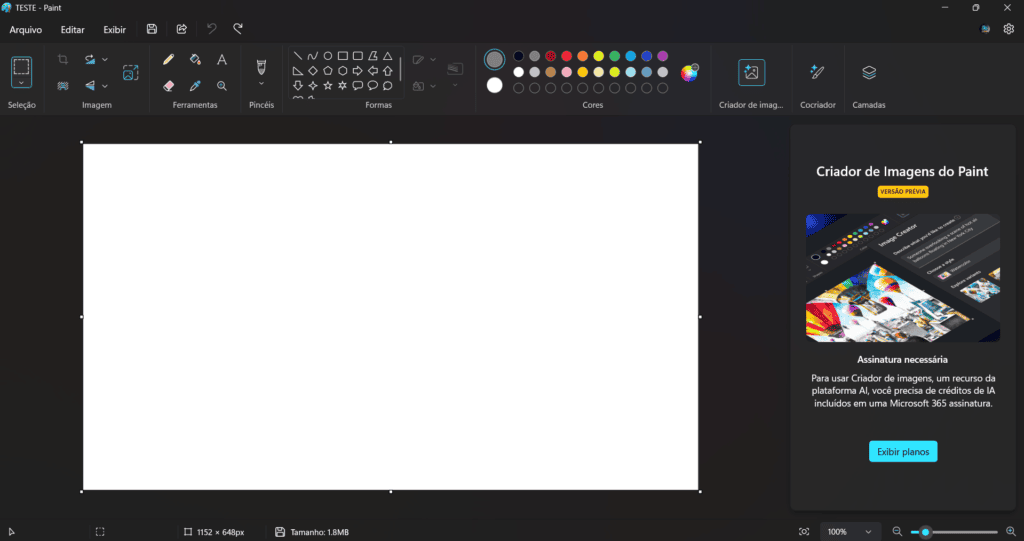Image resolution: width=1024 pixels, height=541 pixels.
Task: Select the Pencil tool
Action: (x=168, y=60)
